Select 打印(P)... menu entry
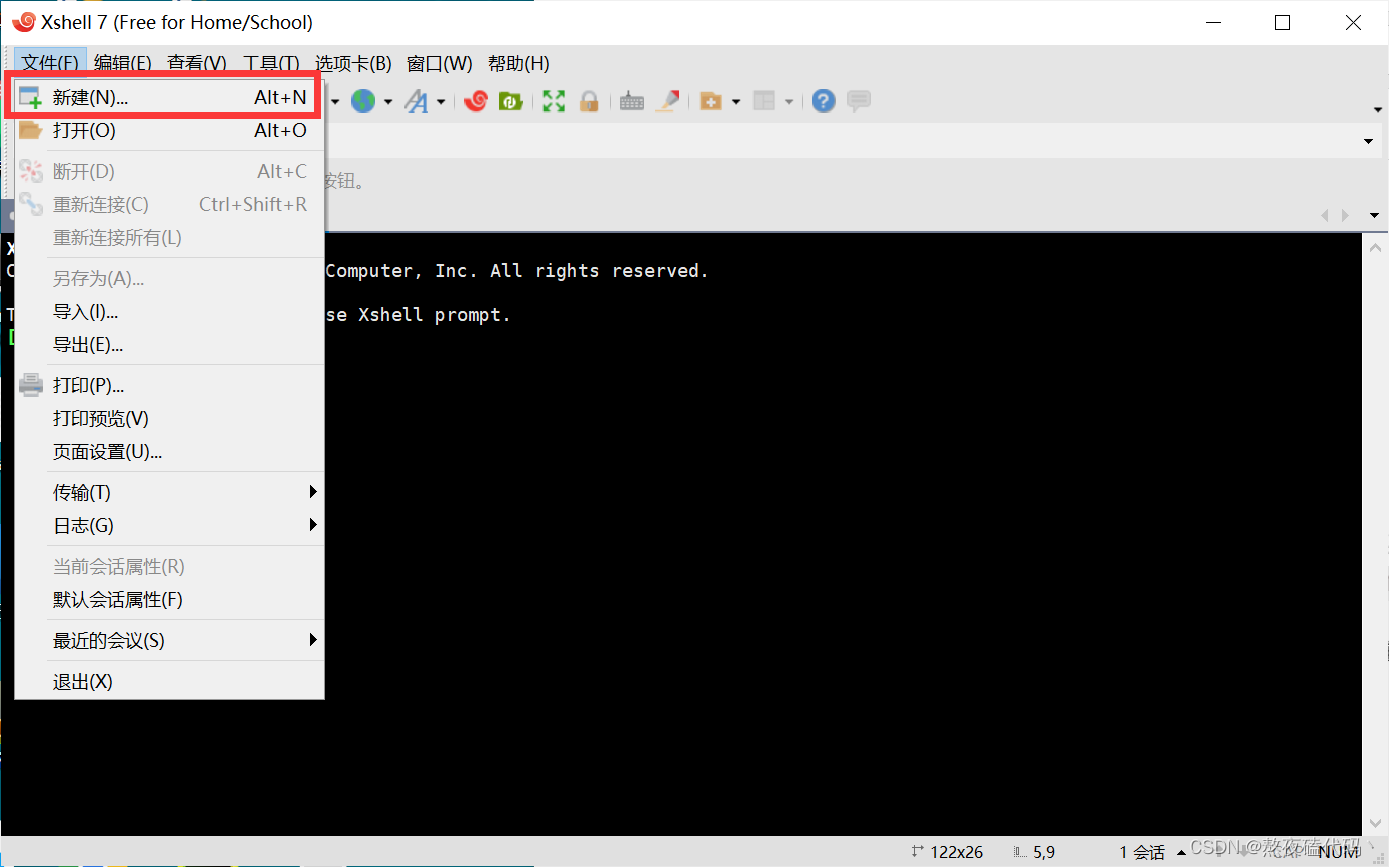Screen dimensions: 1389x867 [x=169, y=385]
